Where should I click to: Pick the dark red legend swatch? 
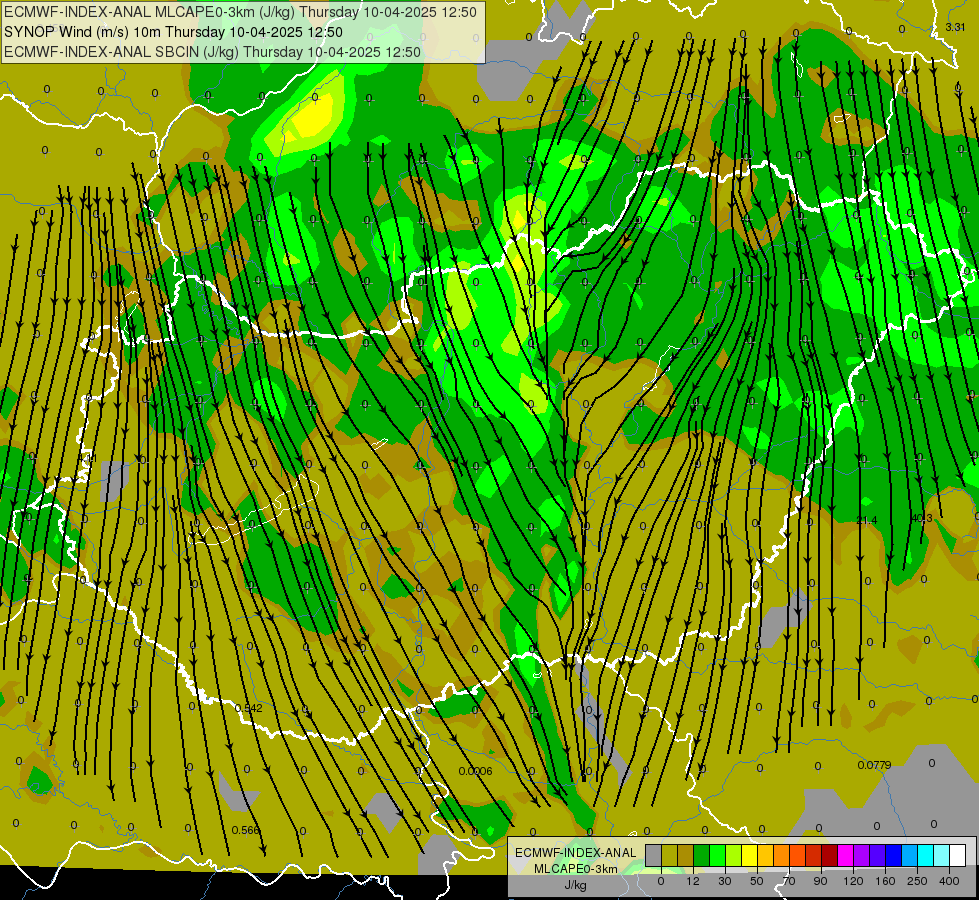830,855
